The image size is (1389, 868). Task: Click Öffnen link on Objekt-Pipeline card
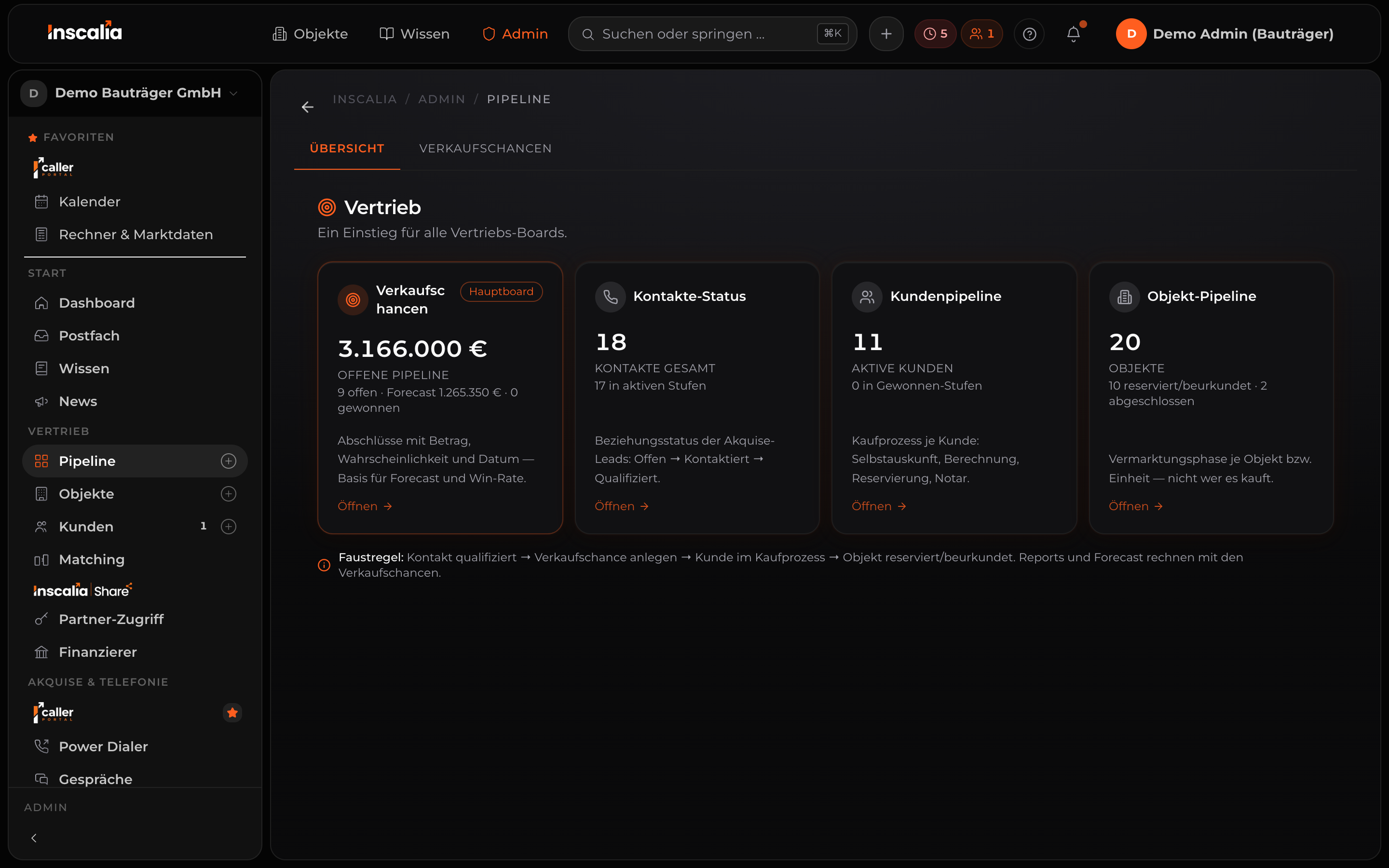1136,506
